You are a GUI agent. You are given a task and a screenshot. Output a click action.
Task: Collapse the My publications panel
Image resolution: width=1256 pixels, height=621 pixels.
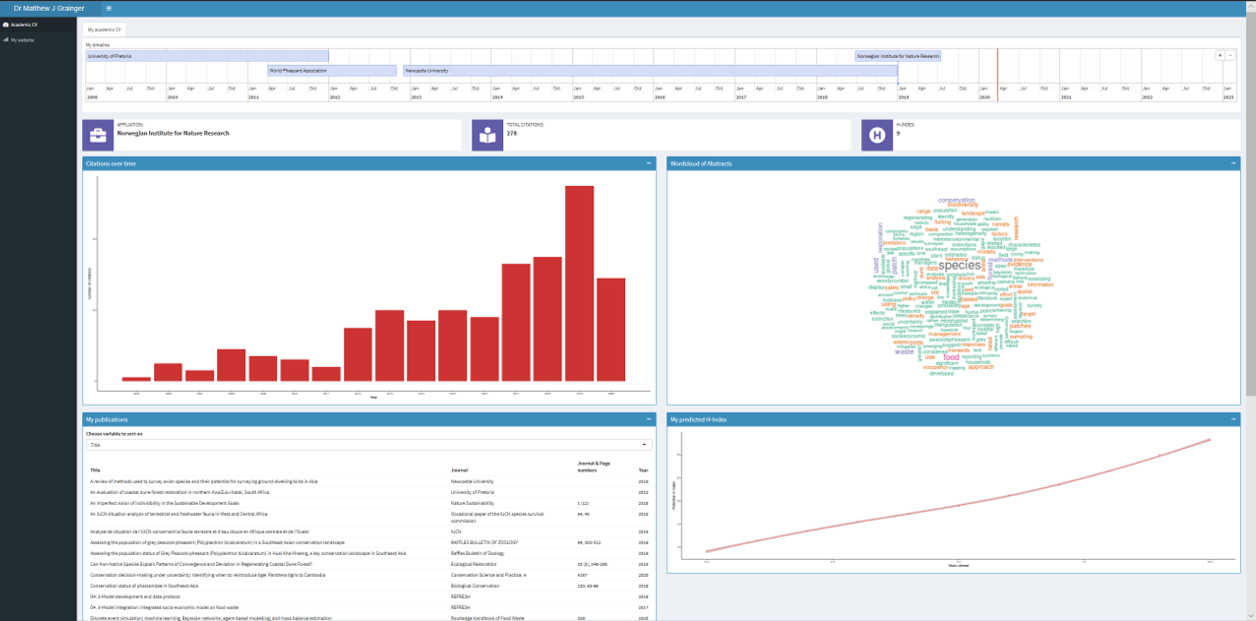point(650,419)
